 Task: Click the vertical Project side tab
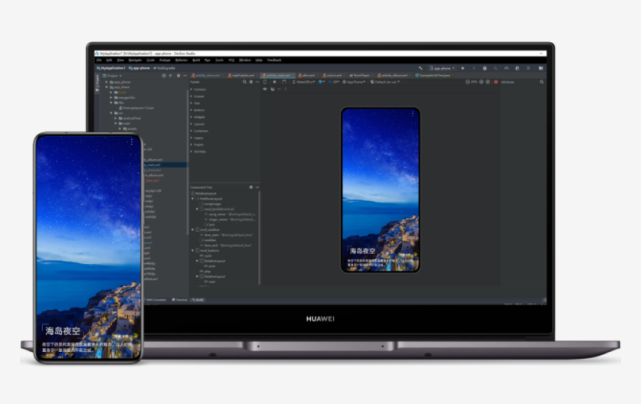(97, 83)
